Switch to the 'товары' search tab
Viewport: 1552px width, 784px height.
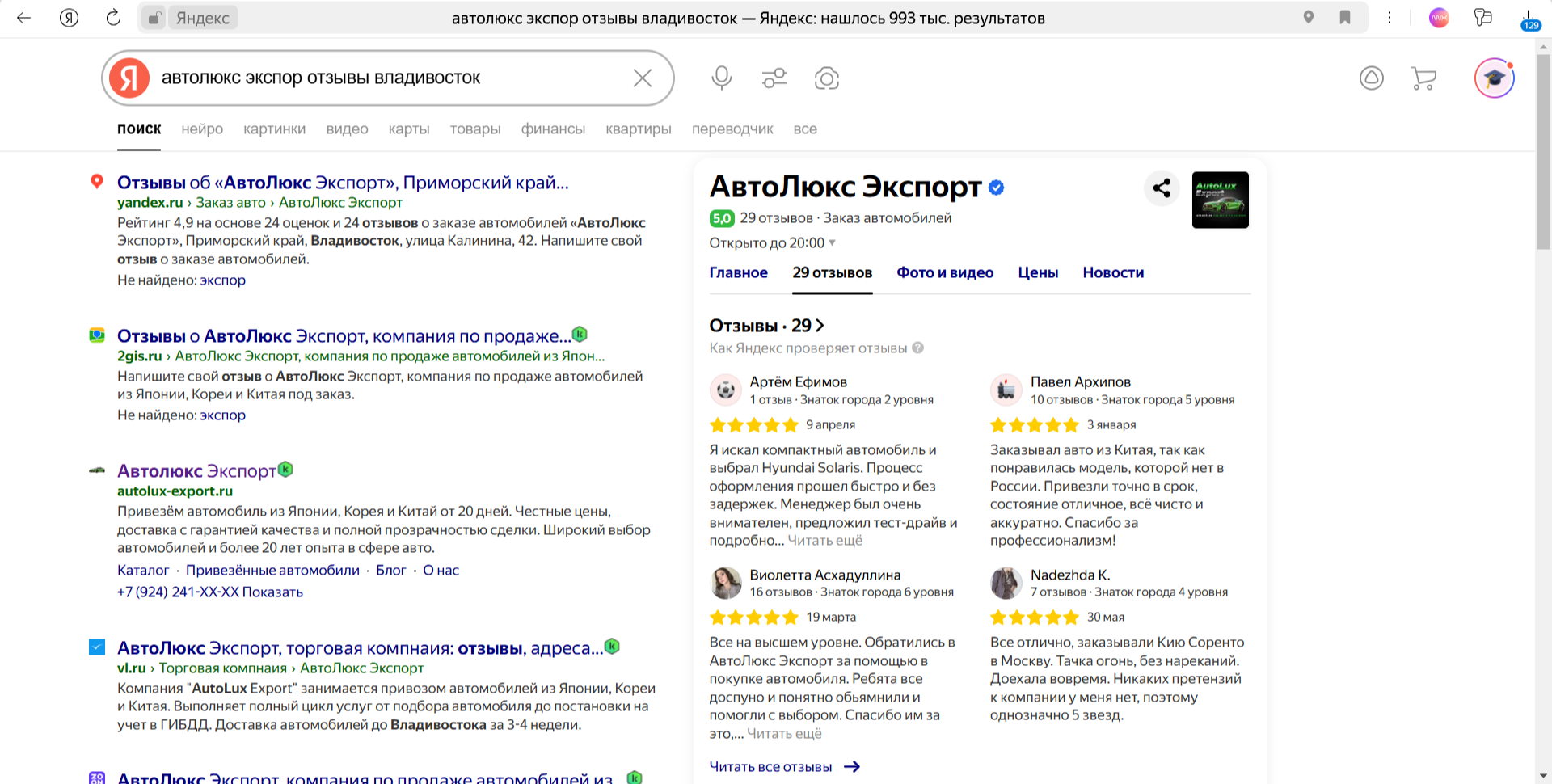pyautogui.click(x=475, y=129)
